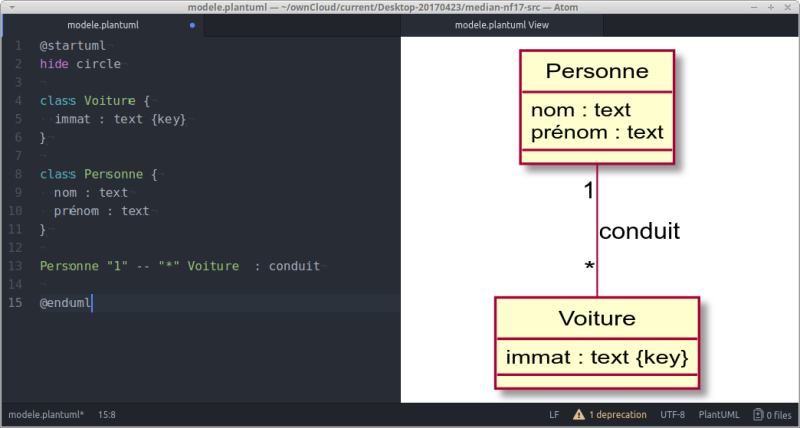800x428 pixels.
Task: Click 'prénom : text' code on line 10
Action: tap(102, 211)
